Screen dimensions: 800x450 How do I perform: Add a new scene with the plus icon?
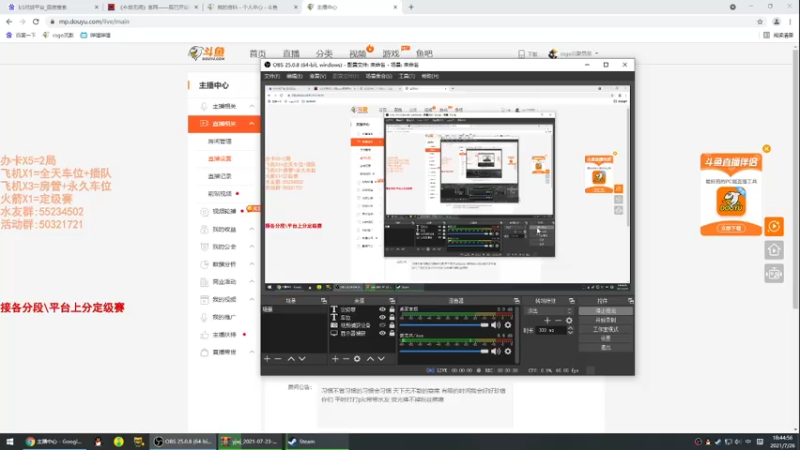tap(267, 359)
